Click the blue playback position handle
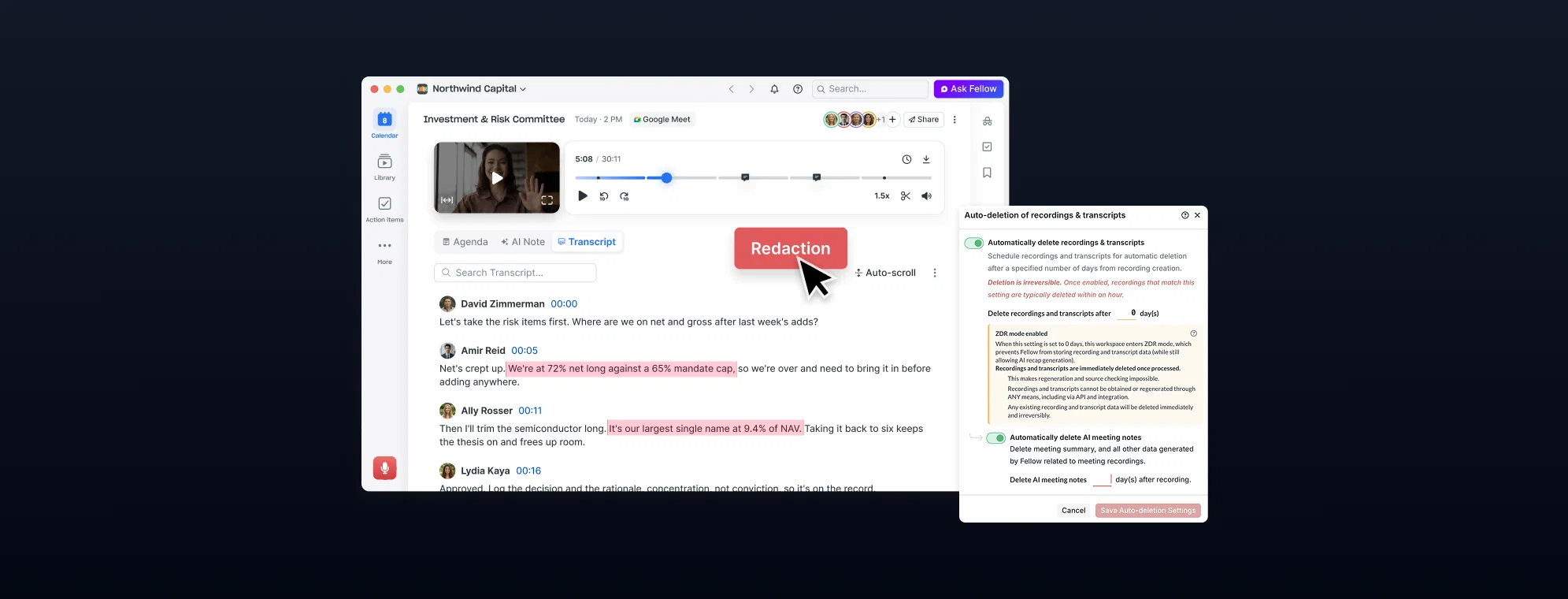 (666, 178)
